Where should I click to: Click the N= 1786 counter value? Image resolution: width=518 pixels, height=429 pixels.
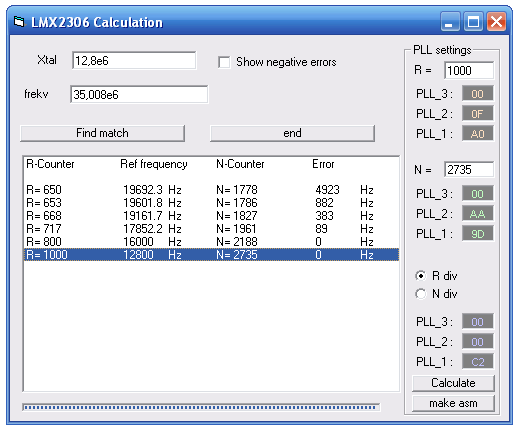(x=237, y=203)
